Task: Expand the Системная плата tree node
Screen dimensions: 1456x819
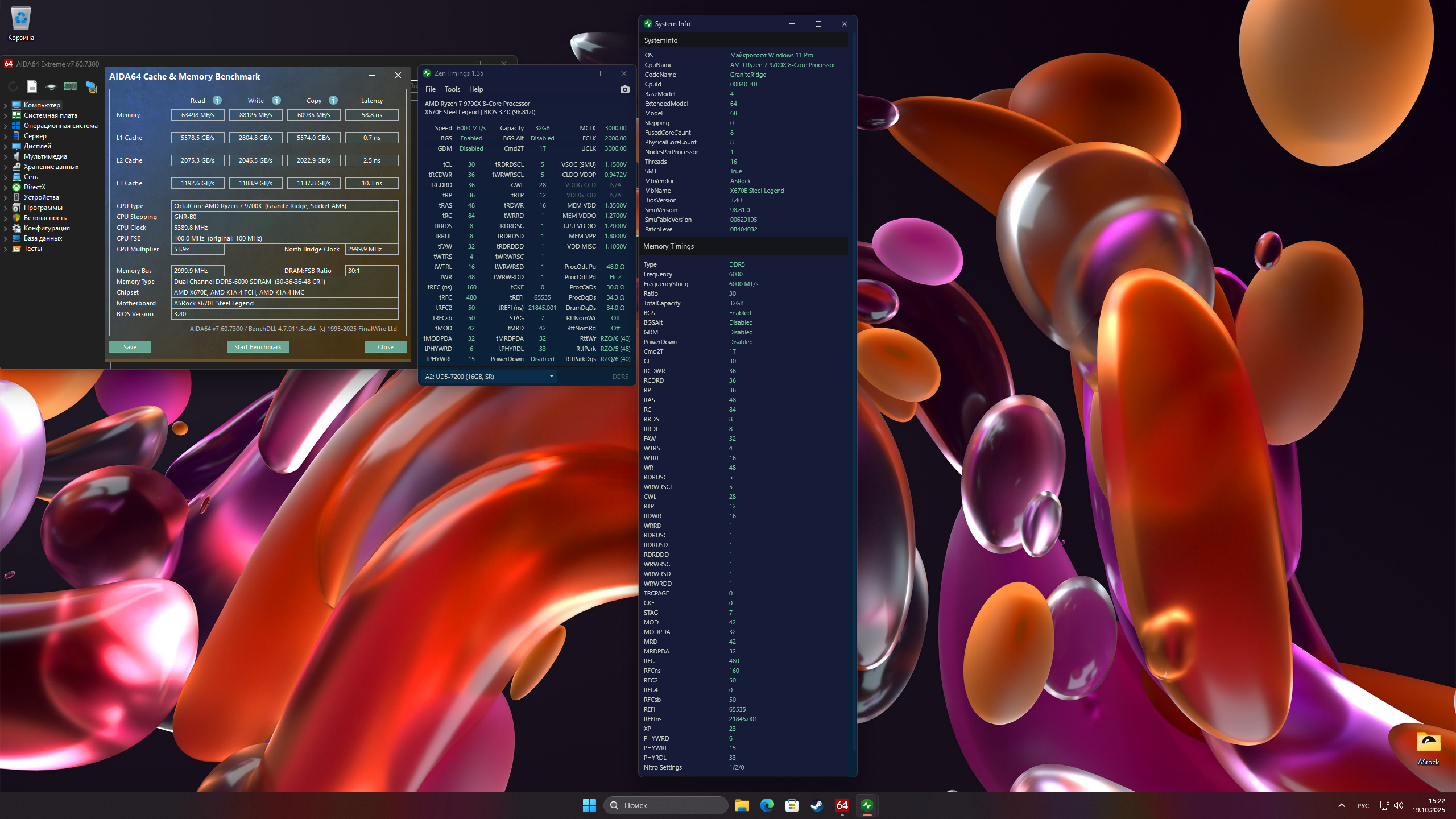Action: tap(6, 115)
